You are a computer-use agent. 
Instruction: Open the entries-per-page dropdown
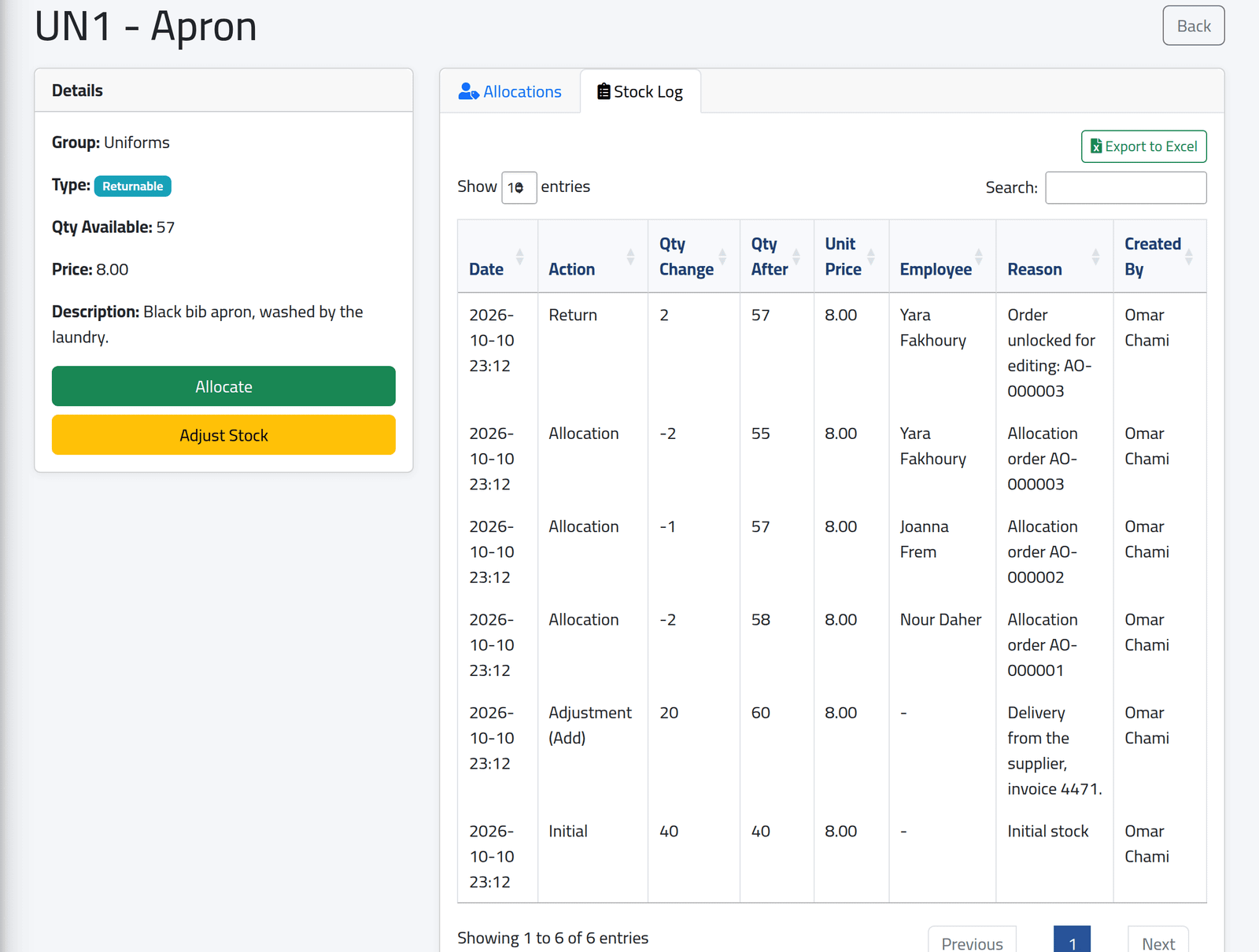point(519,187)
